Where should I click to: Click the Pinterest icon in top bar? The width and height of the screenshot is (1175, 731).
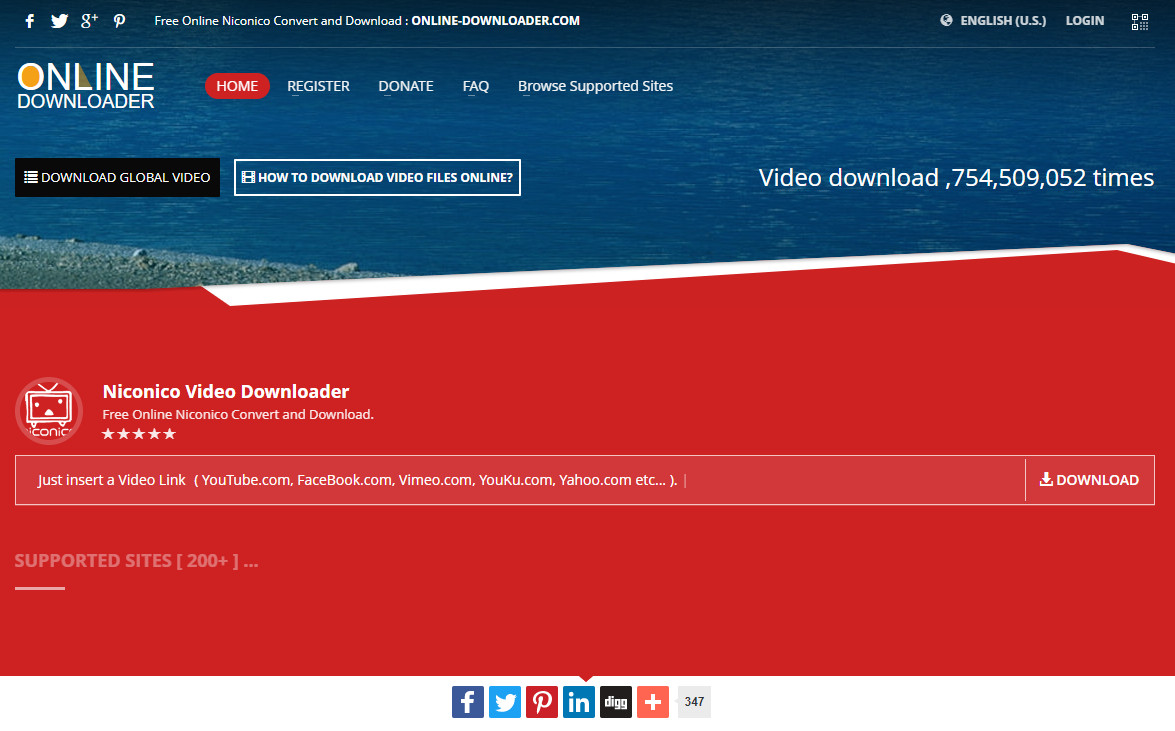[x=119, y=21]
